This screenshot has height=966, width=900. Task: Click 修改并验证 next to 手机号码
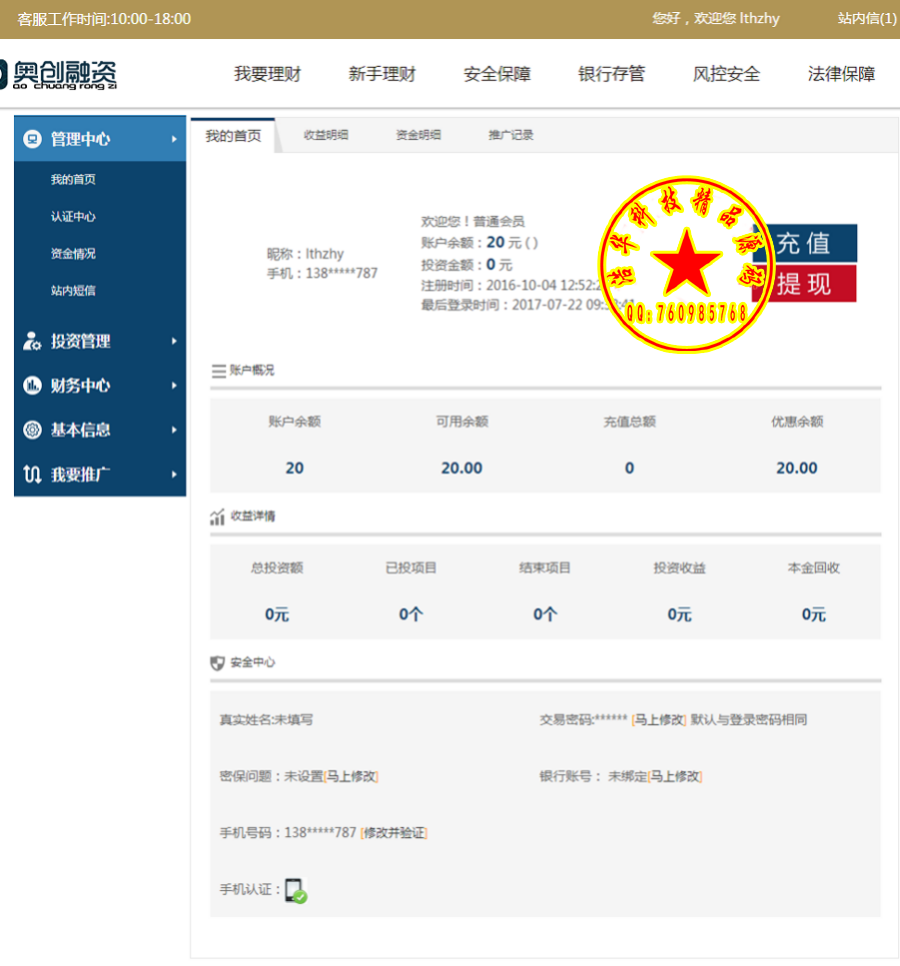click(394, 833)
